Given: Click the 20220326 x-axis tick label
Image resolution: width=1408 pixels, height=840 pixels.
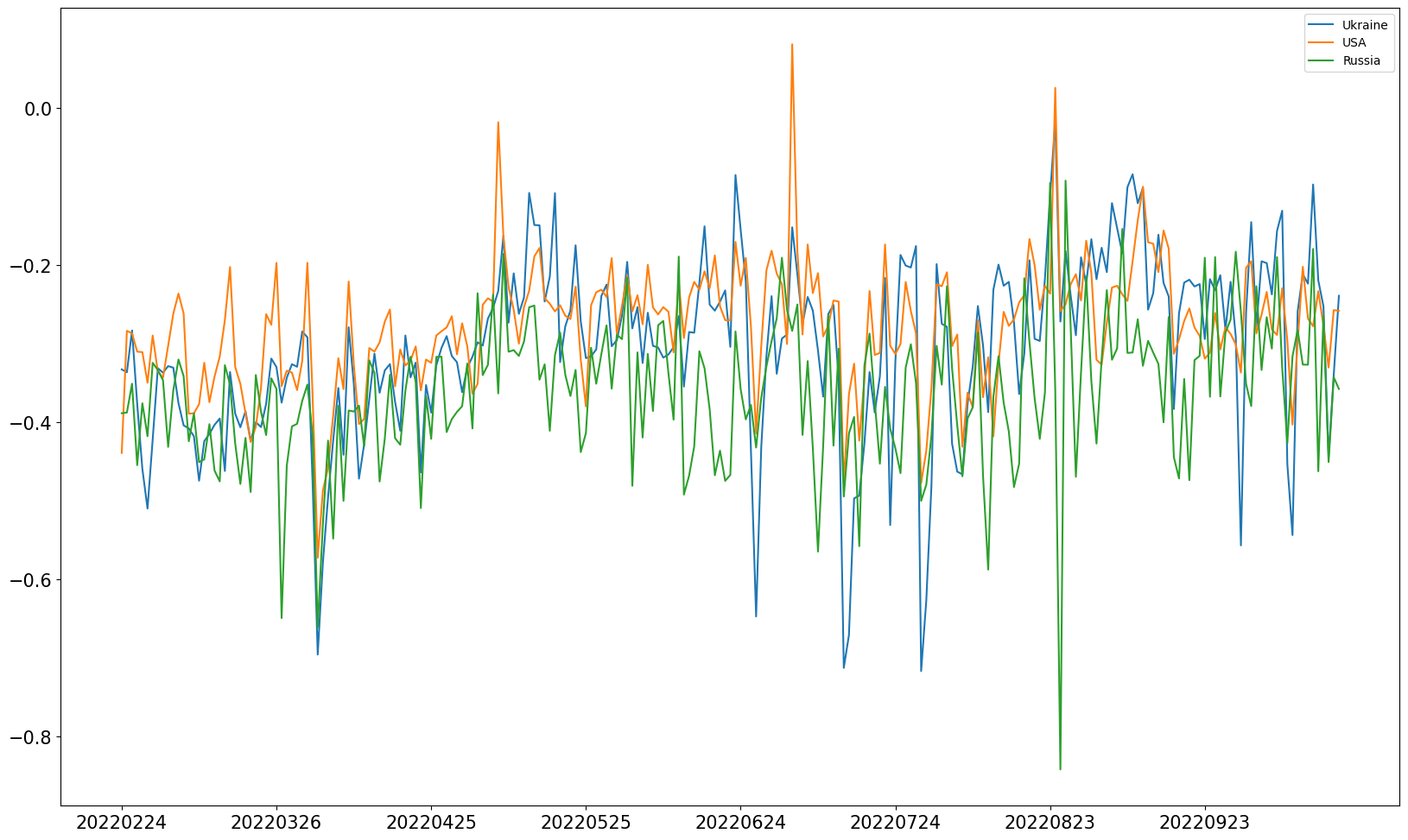Looking at the screenshot, I should click(276, 823).
